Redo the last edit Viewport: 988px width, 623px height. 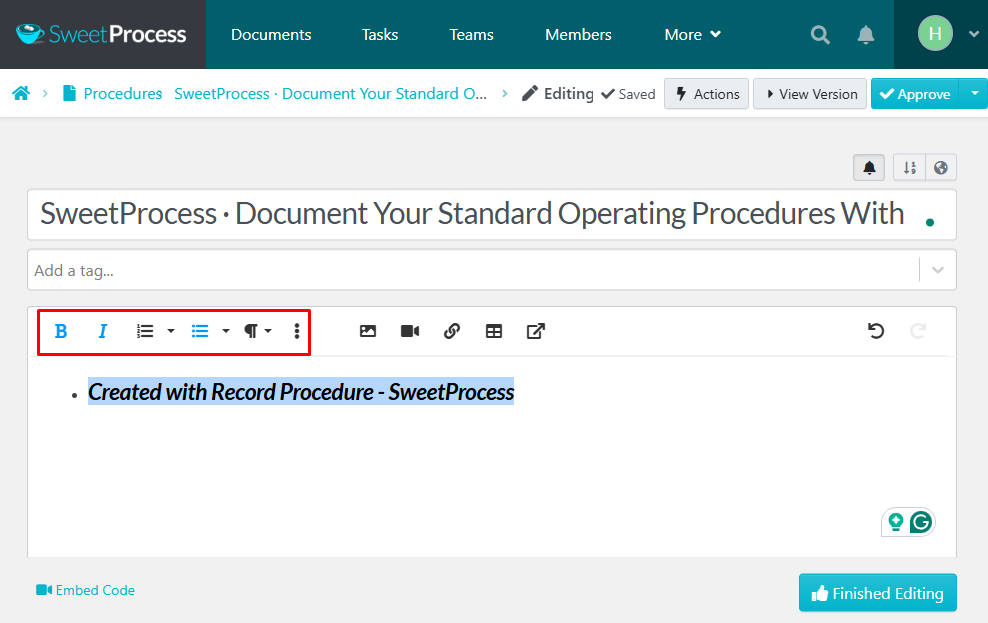pyautogui.click(x=918, y=331)
